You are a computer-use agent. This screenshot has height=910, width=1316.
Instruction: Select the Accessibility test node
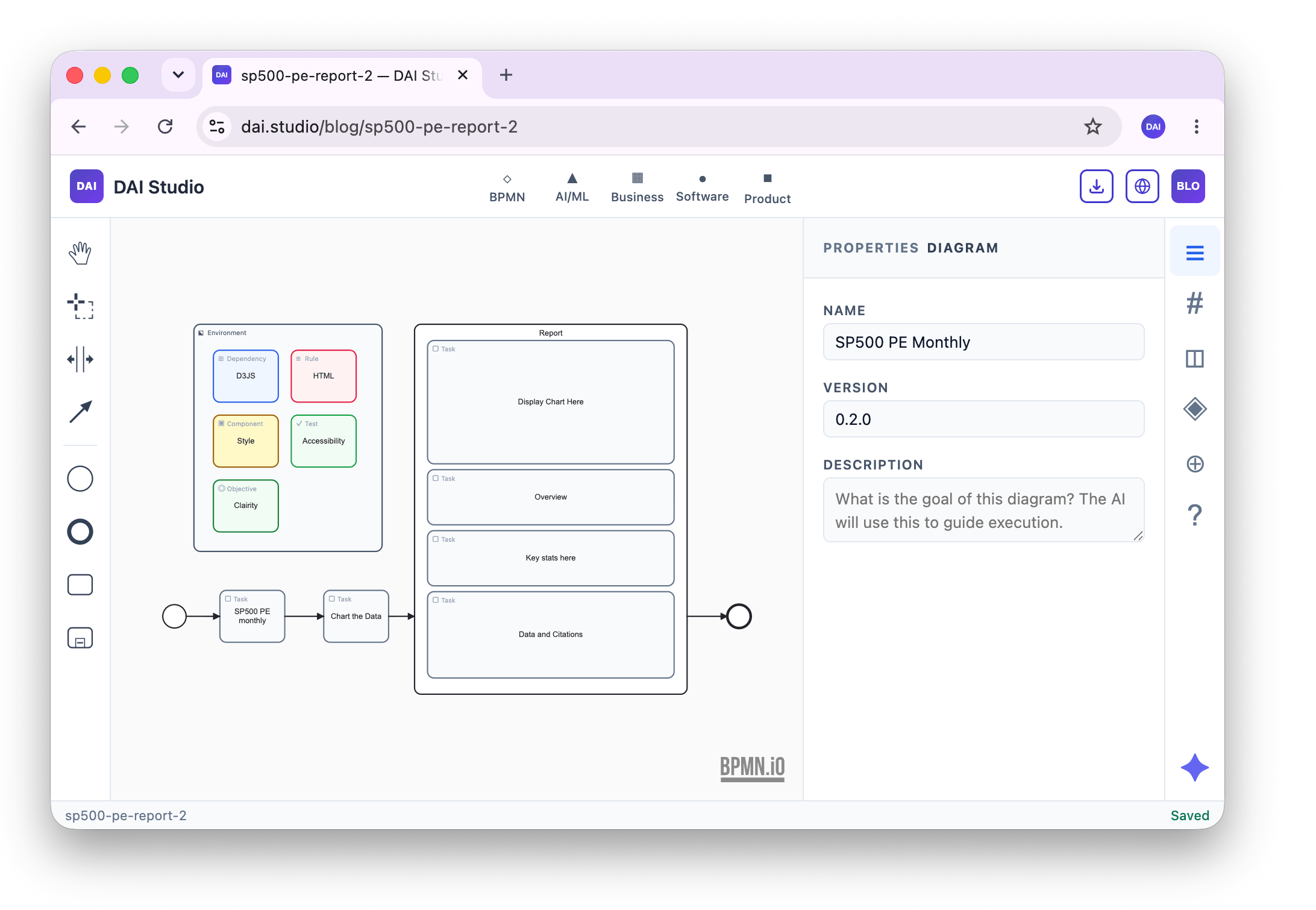(324, 441)
